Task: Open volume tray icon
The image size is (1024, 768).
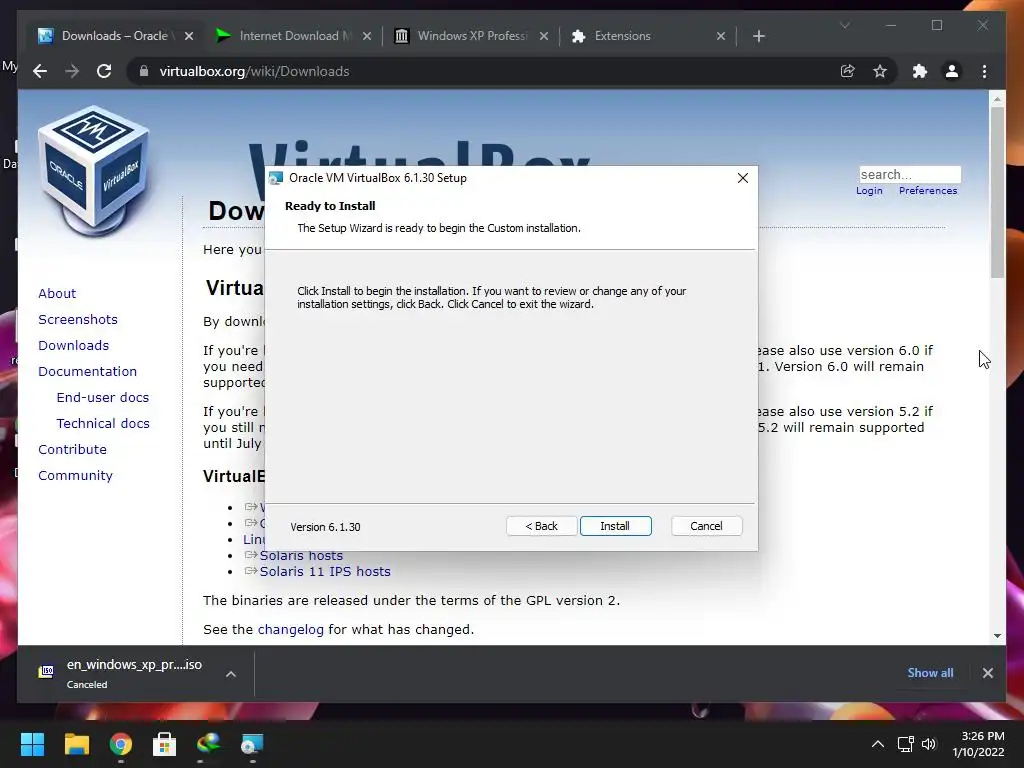Action: coord(929,744)
